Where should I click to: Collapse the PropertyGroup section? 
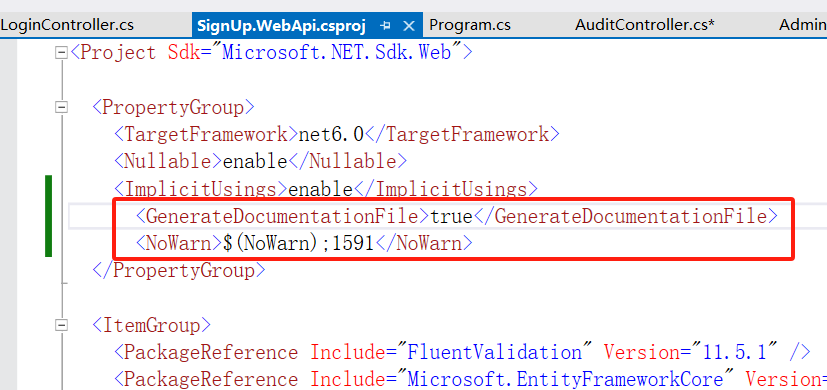(62, 107)
